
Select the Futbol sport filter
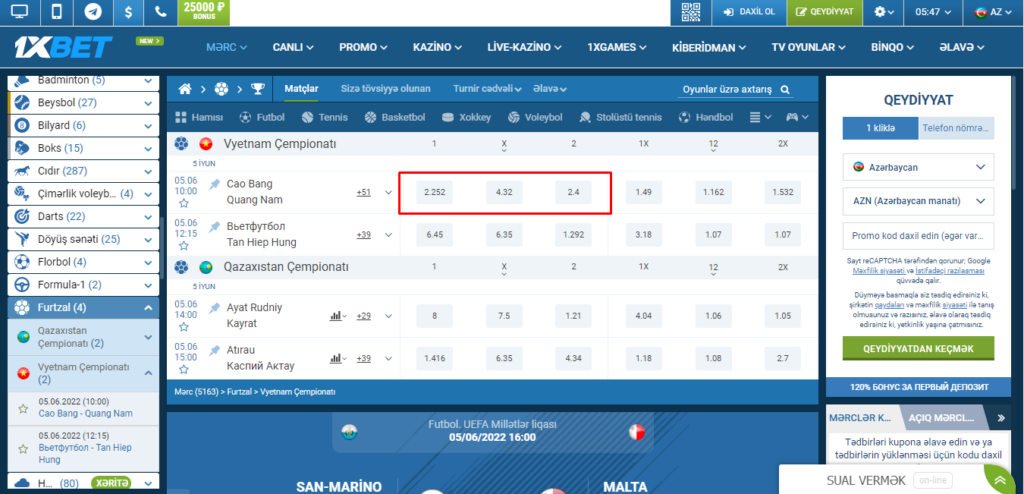262,117
